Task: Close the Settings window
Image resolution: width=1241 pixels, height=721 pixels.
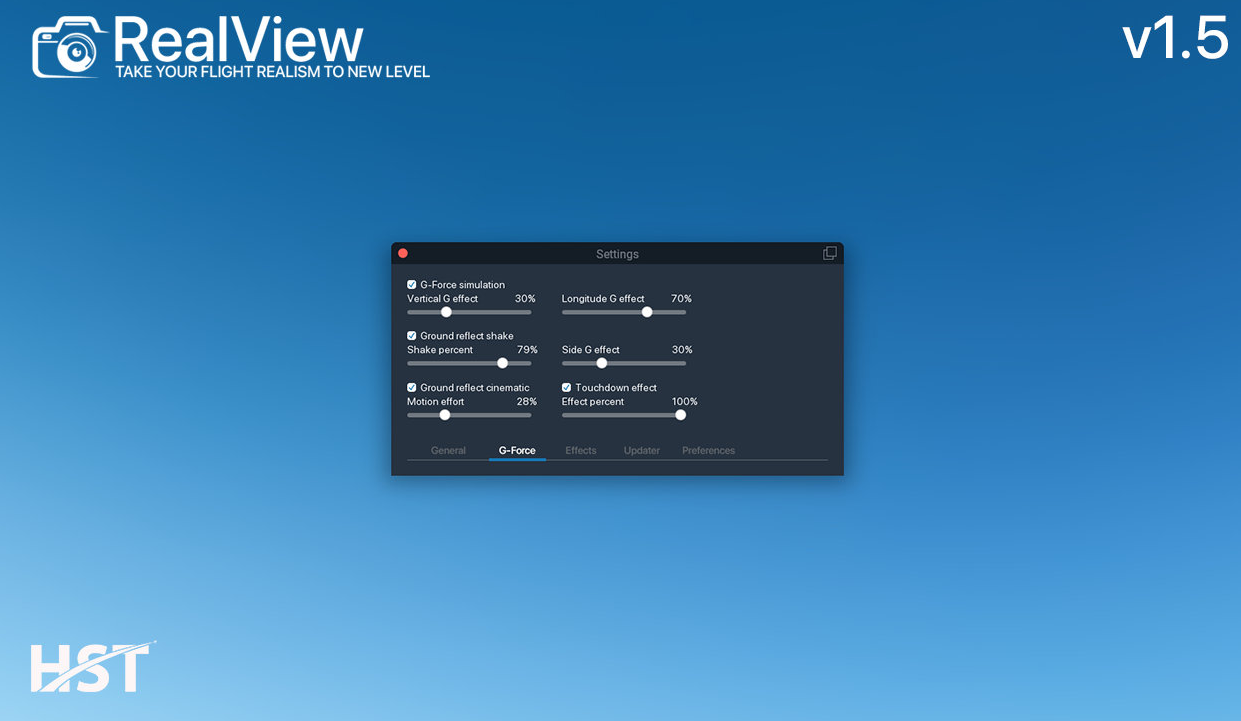Action: pos(403,253)
